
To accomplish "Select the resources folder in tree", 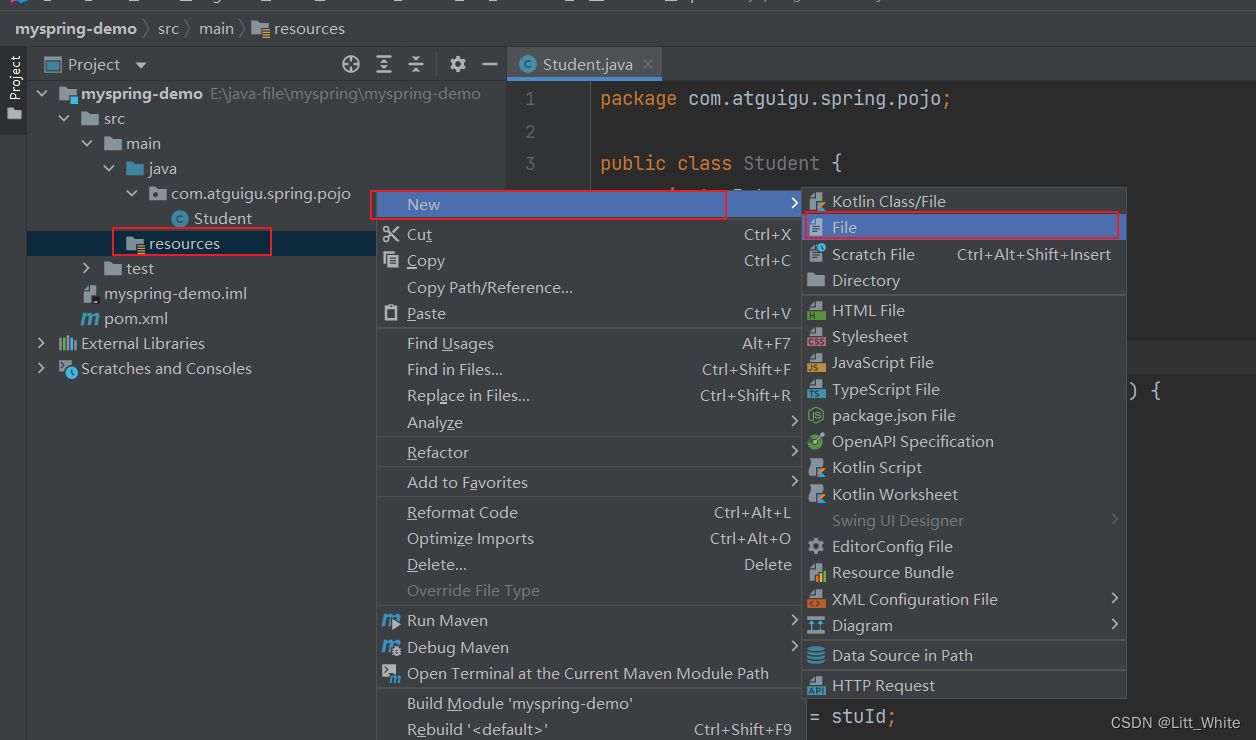I will pyautogui.click(x=184, y=244).
